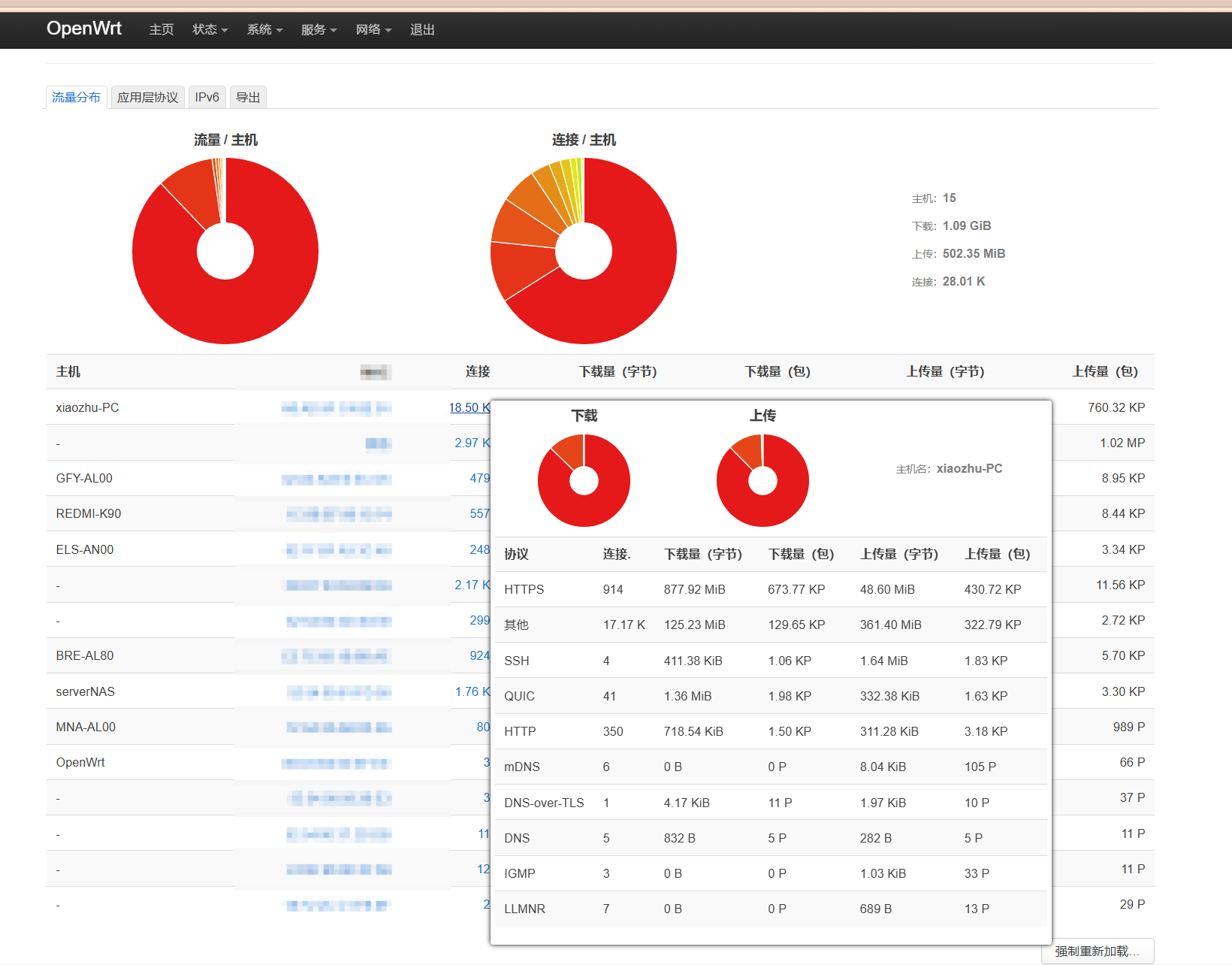The height and width of the screenshot is (965, 1232).
Task: Click the 760.32 KP upload packets value
Action: pyautogui.click(x=1116, y=407)
